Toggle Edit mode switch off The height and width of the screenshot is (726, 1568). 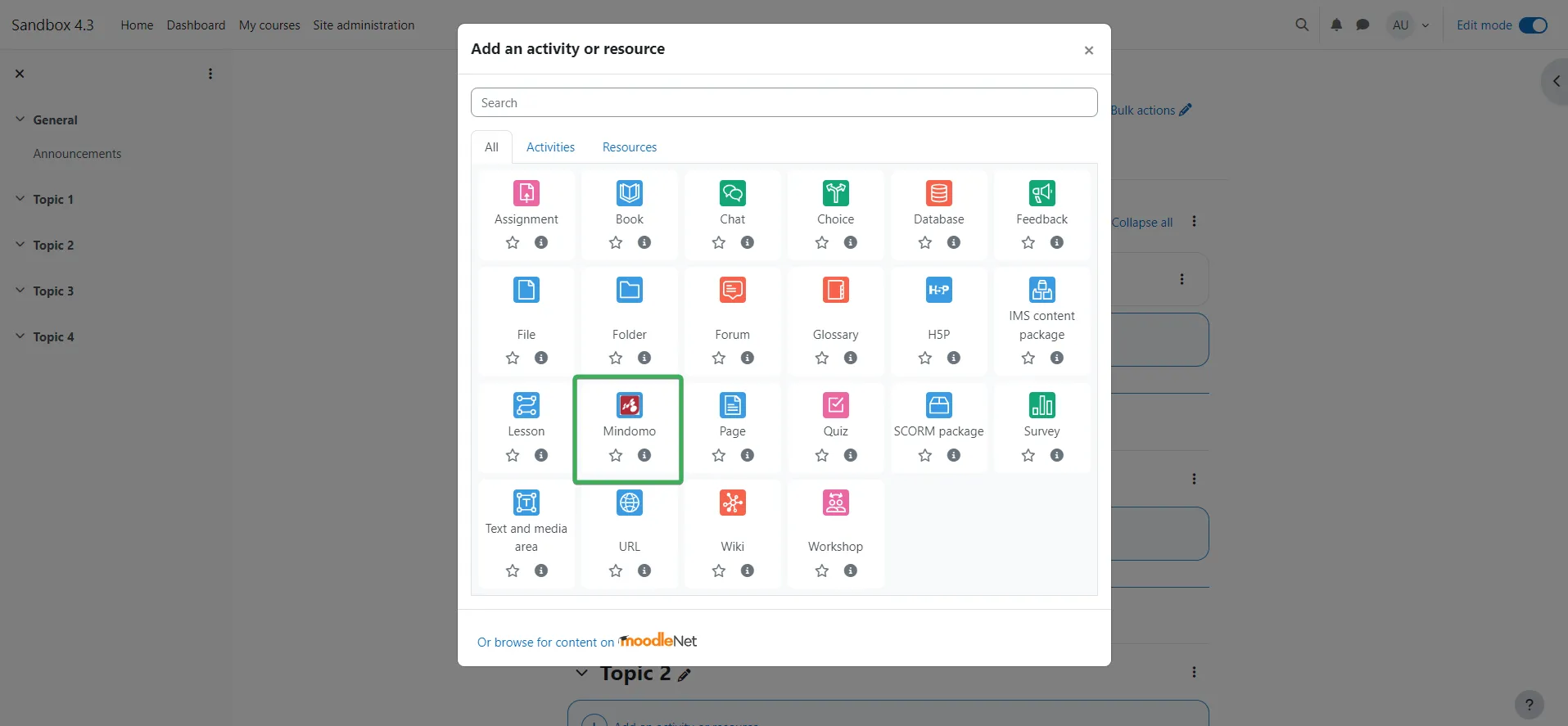(x=1533, y=25)
